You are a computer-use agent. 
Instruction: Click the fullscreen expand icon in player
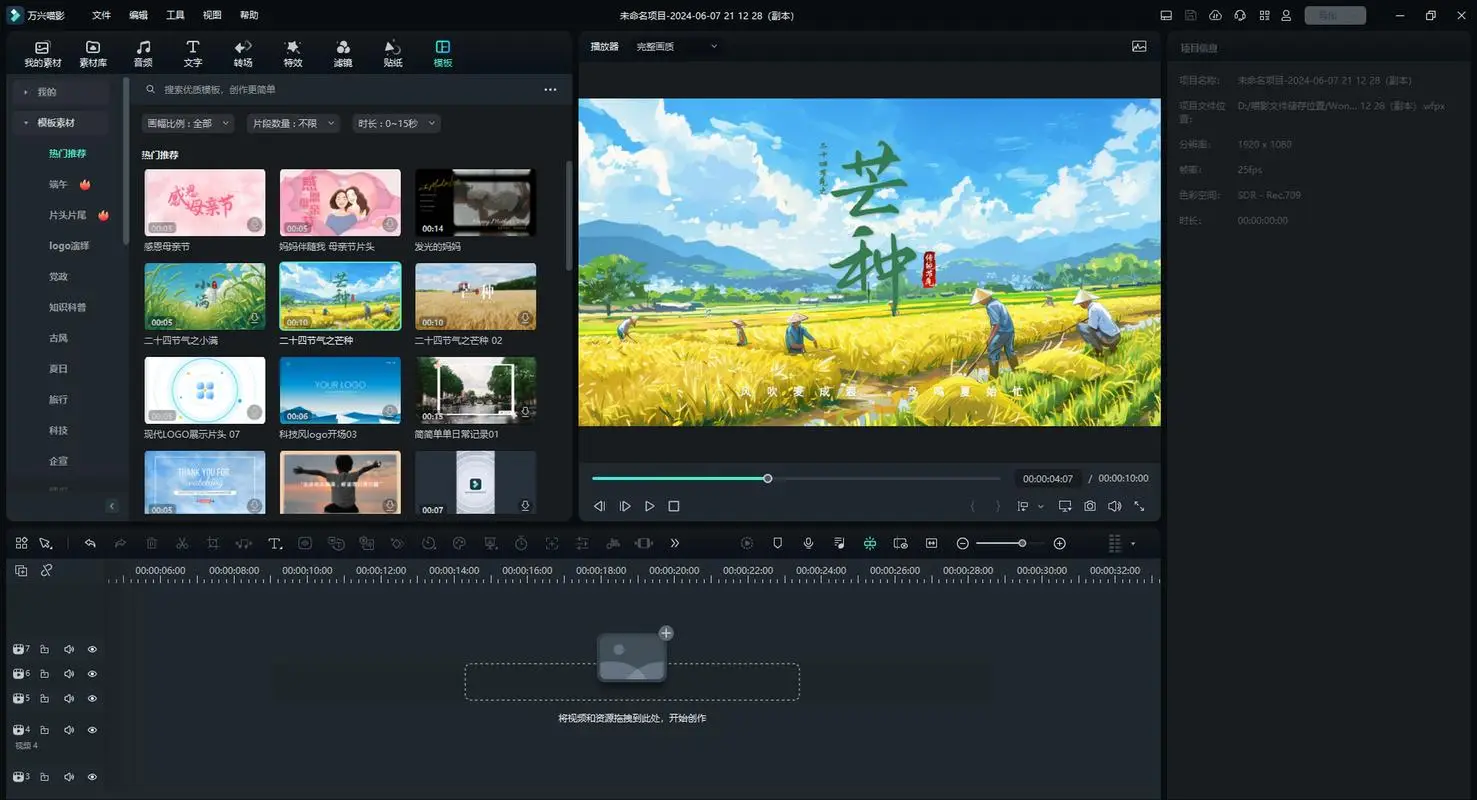pyautogui.click(x=1139, y=506)
